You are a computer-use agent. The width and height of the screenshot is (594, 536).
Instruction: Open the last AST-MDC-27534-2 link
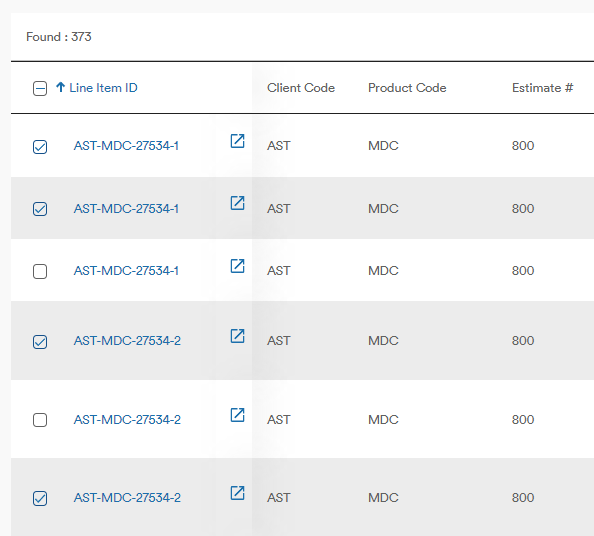(x=127, y=497)
